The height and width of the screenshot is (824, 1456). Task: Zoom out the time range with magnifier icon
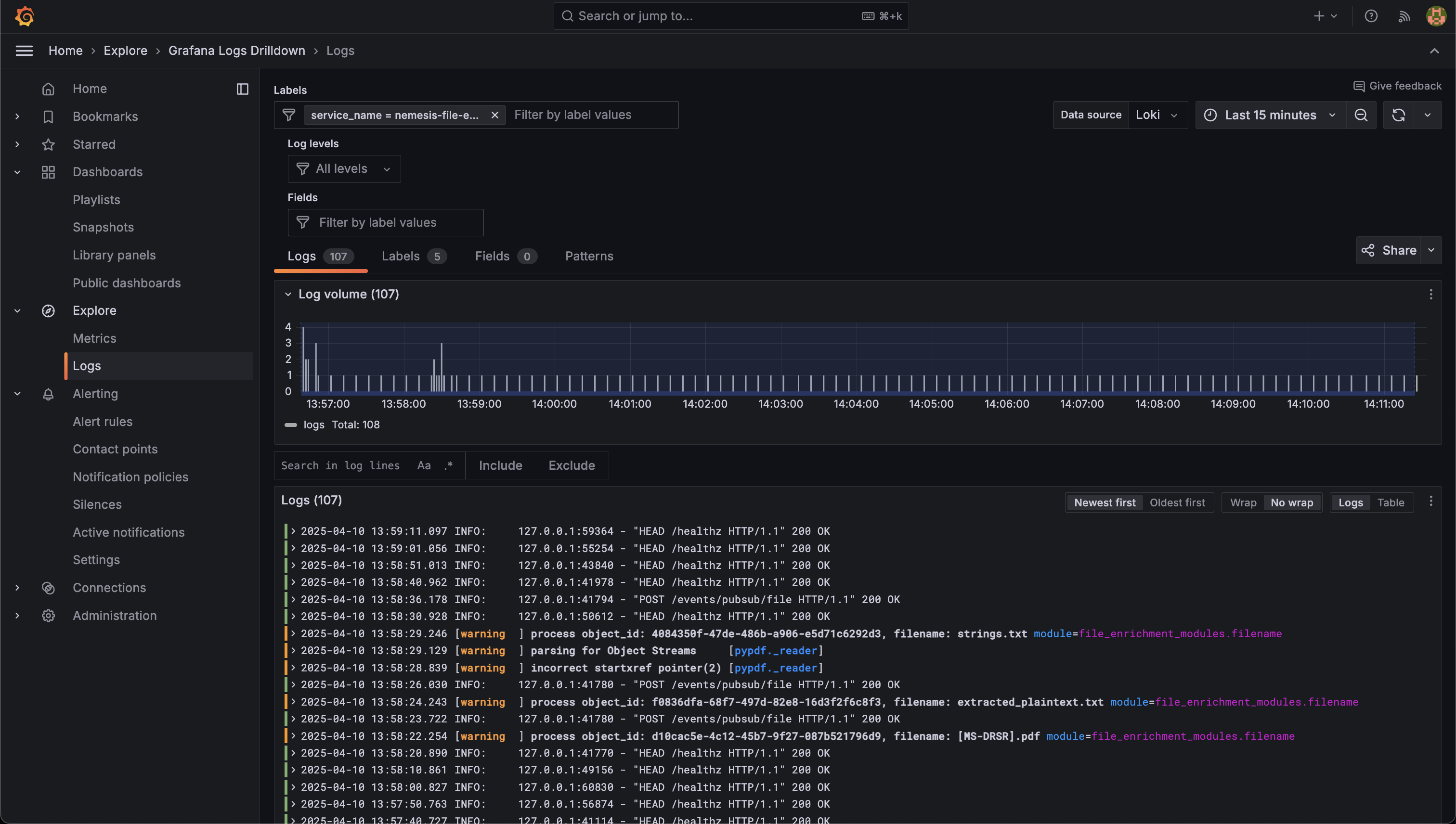pyautogui.click(x=1362, y=115)
